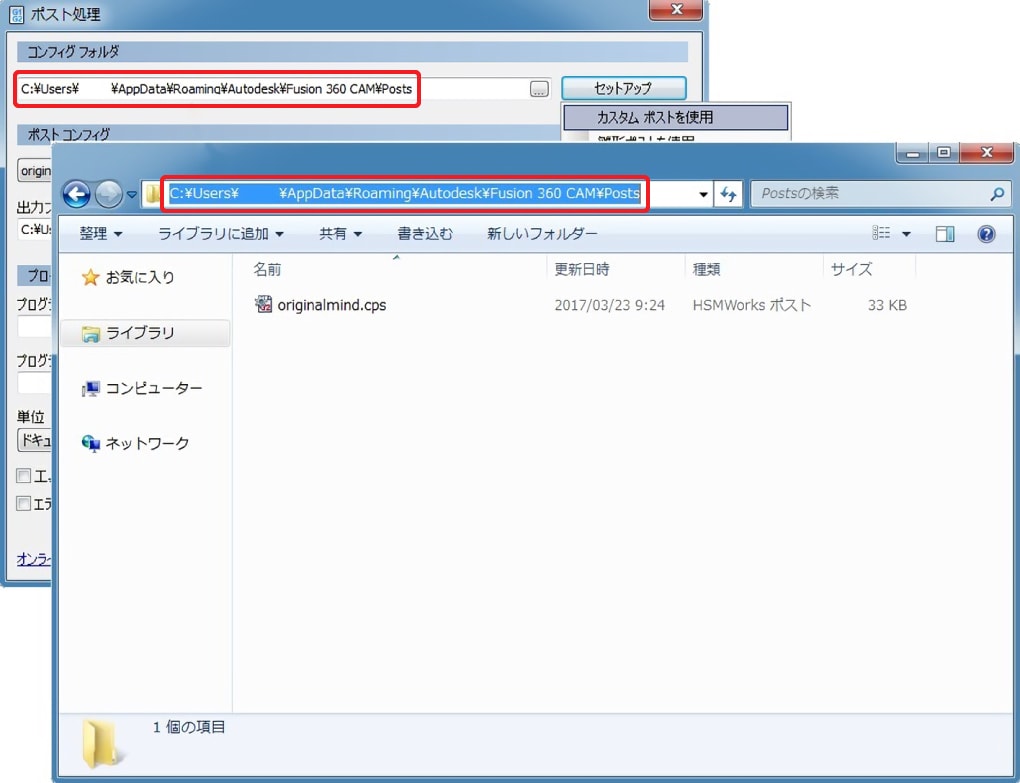Select お気に入り in navigation pane
Image resolution: width=1020 pixels, height=783 pixels.
point(139,277)
